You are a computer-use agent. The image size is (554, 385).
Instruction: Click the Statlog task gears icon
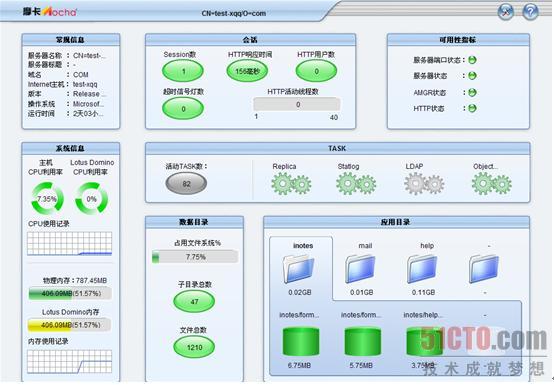356,184
